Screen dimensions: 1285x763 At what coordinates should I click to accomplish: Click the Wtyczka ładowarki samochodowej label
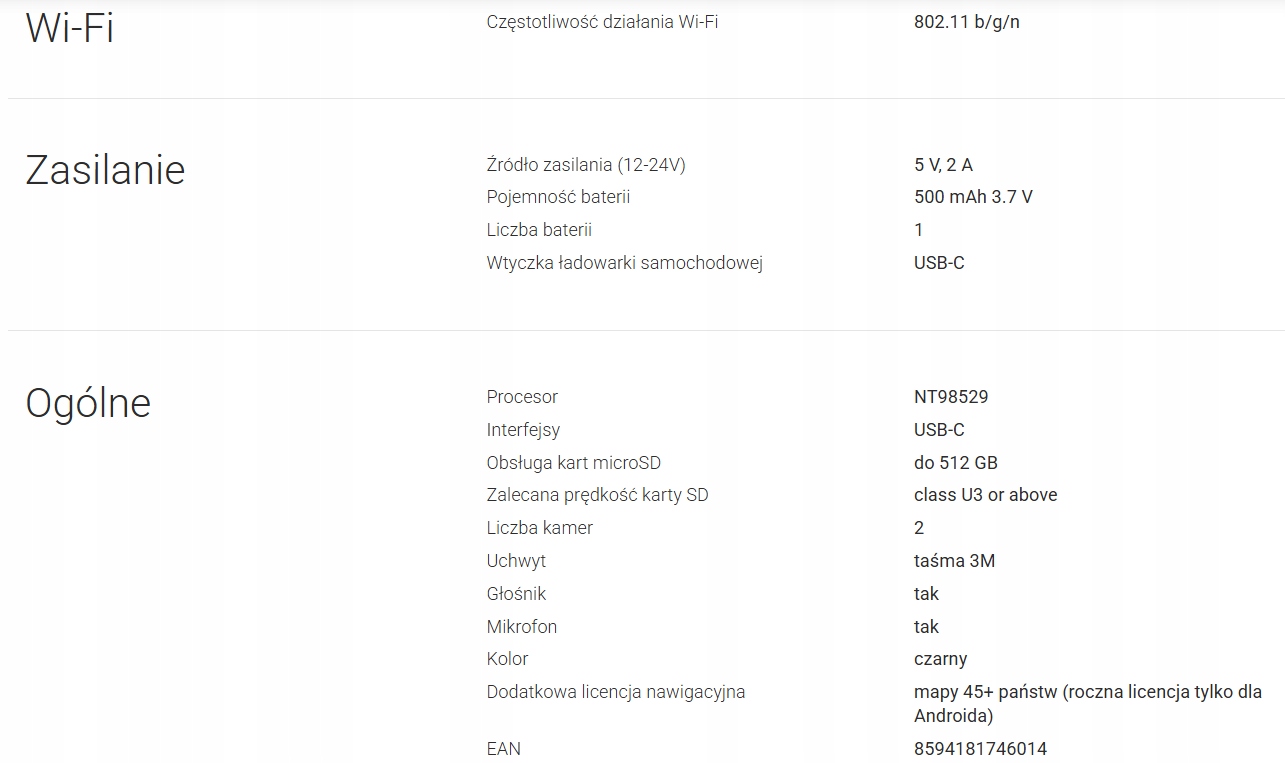pyautogui.click(x=624, y=263)
